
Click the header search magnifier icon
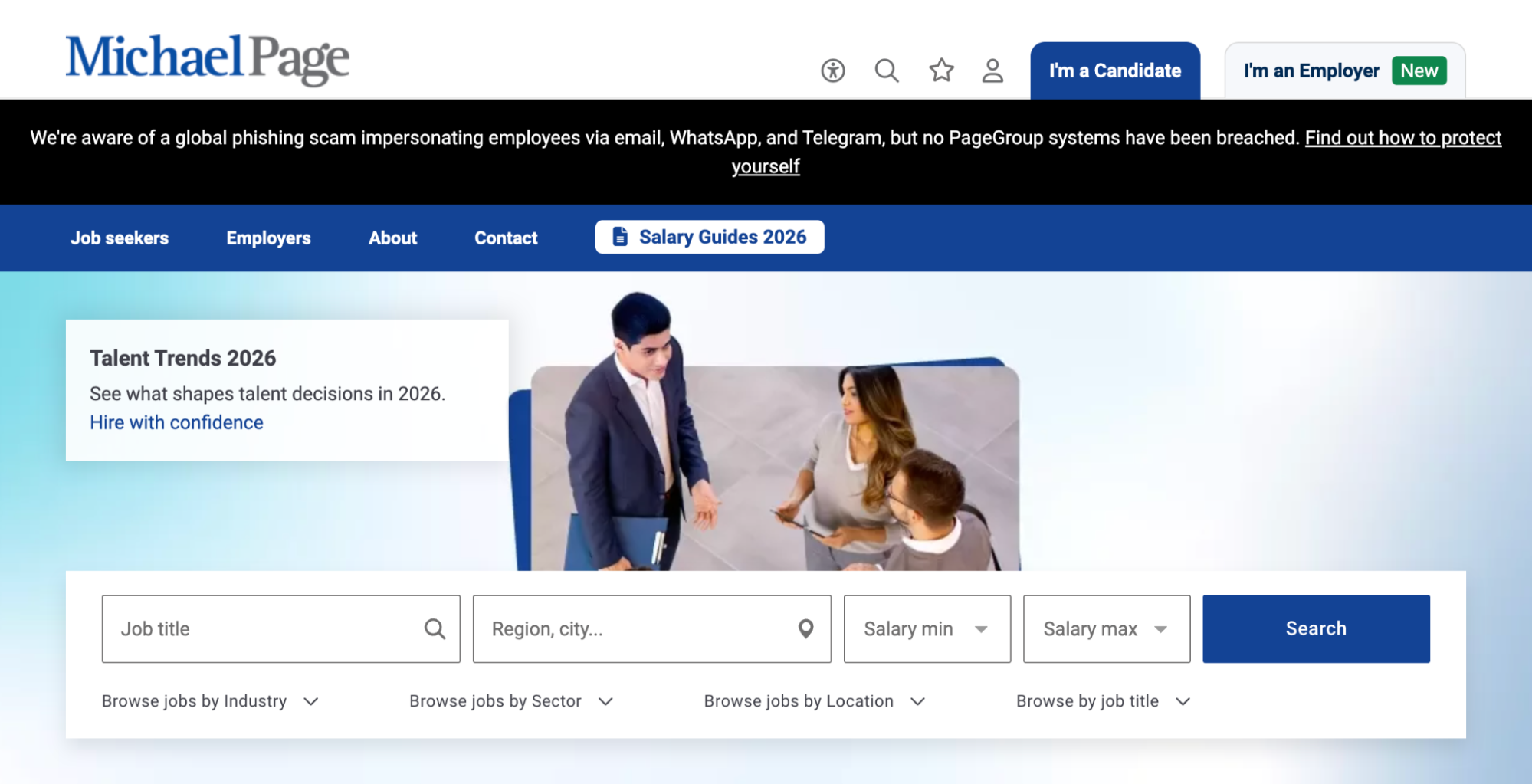pyautogui.click(x=887, y=71)
